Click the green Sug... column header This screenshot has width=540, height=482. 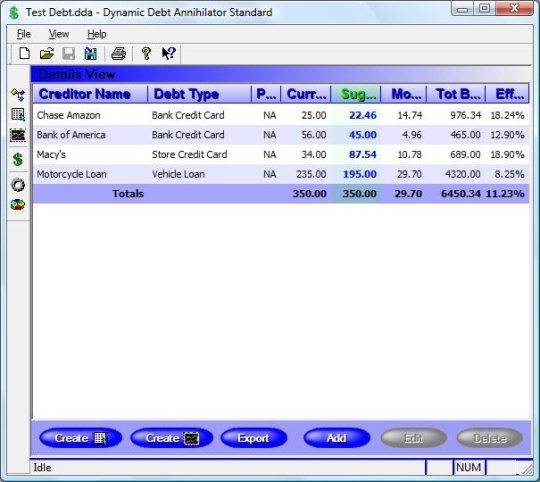[x=356, y=94]
